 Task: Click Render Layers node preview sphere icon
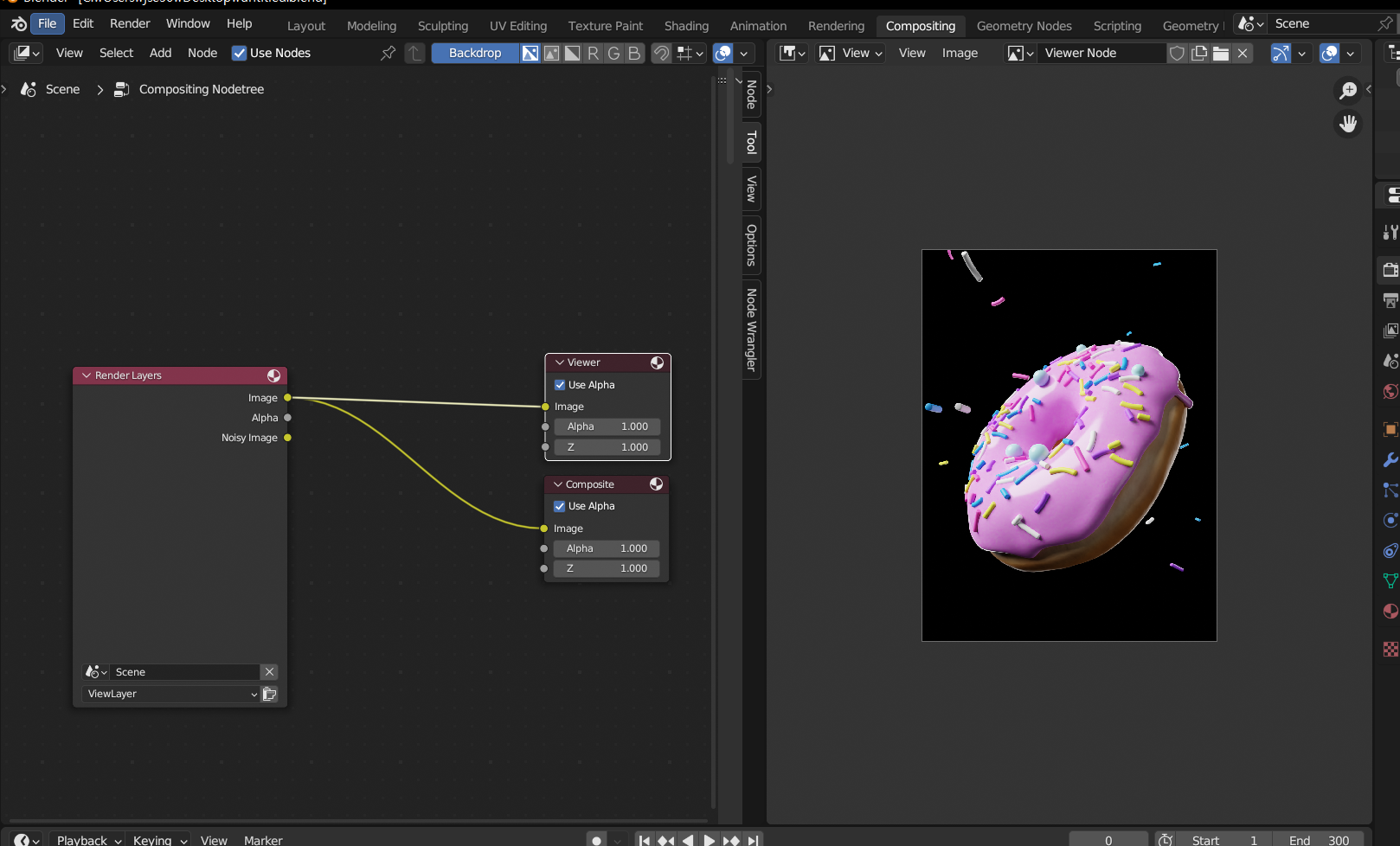(x=273, y=375)
